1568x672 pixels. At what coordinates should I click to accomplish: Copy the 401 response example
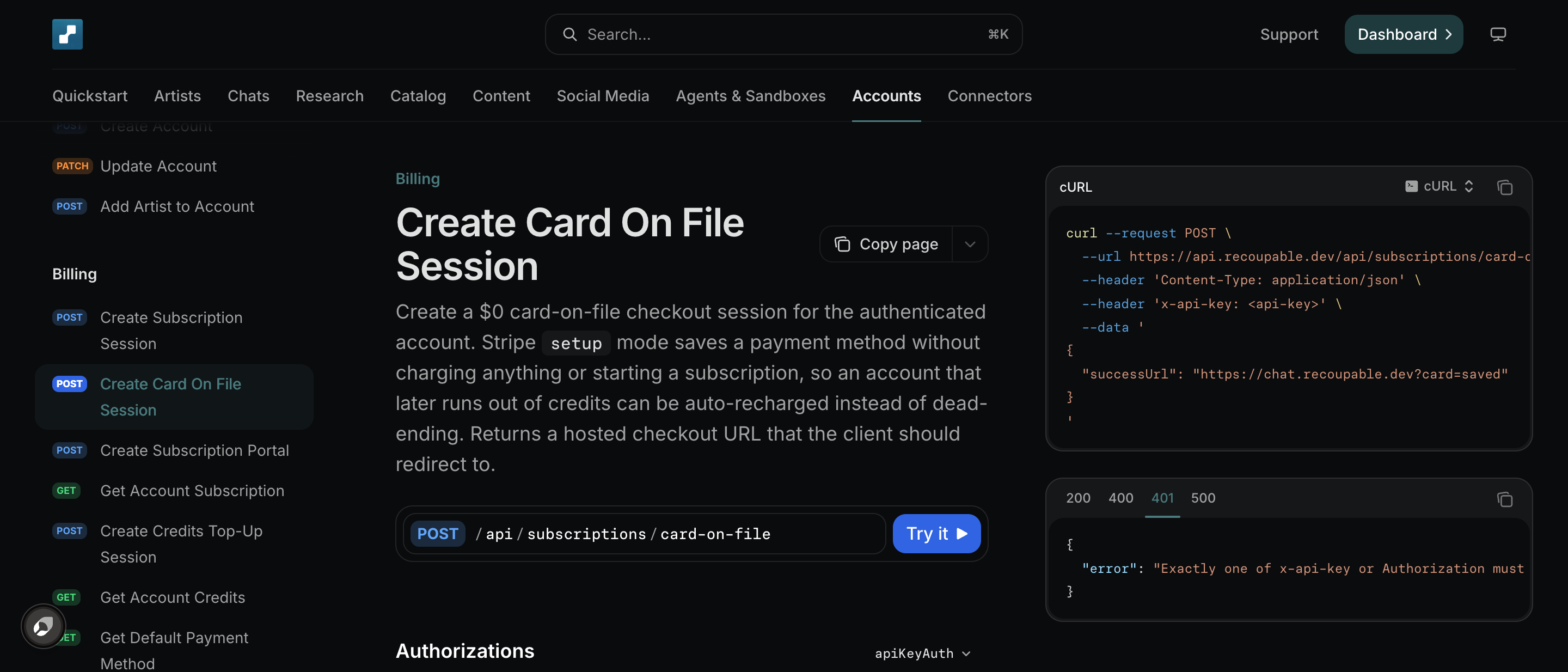coord(1505,499)
